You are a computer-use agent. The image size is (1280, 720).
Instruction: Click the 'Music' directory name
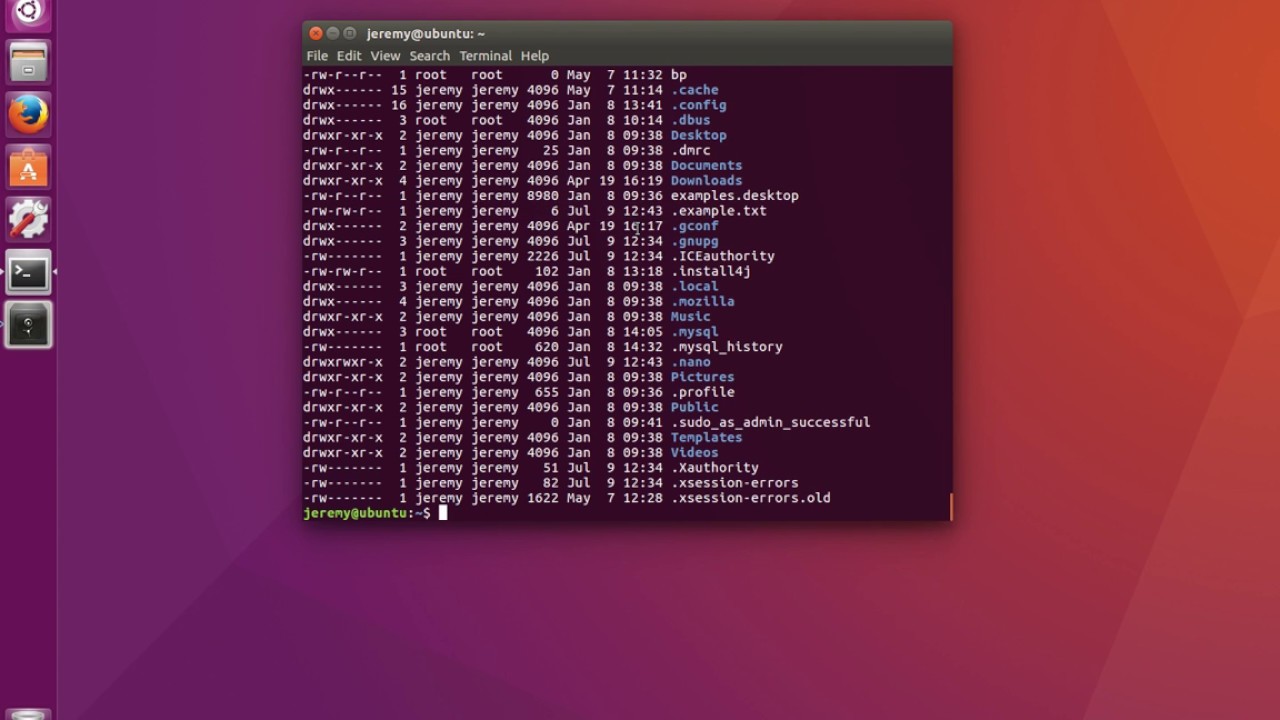point(691,316)
